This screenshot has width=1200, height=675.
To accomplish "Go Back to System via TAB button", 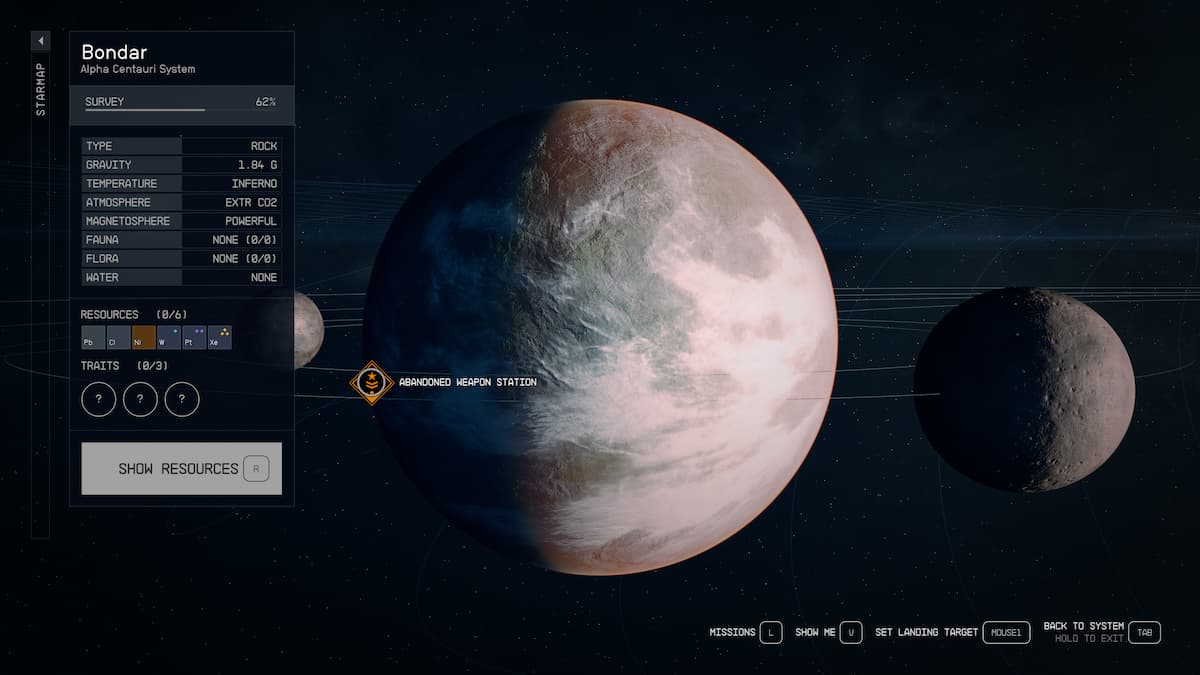I will [1146, 632].
